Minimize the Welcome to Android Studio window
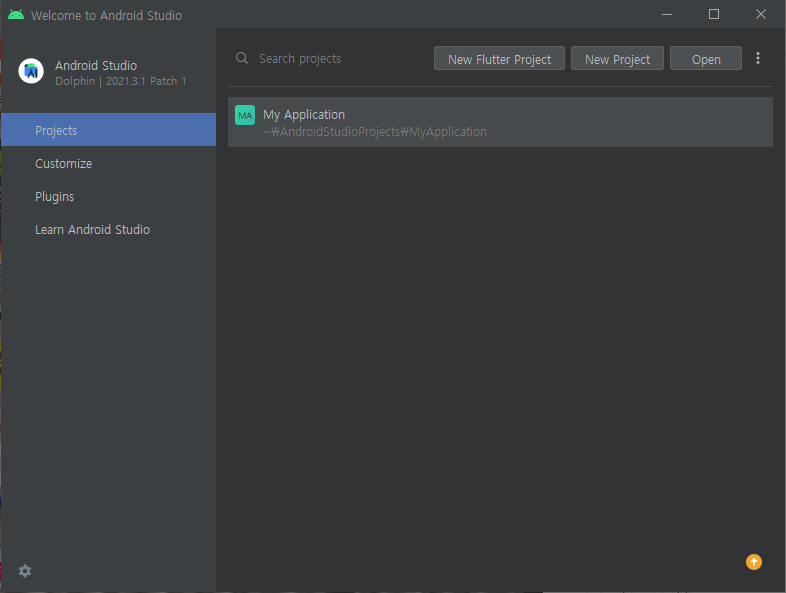 point(667,14)
